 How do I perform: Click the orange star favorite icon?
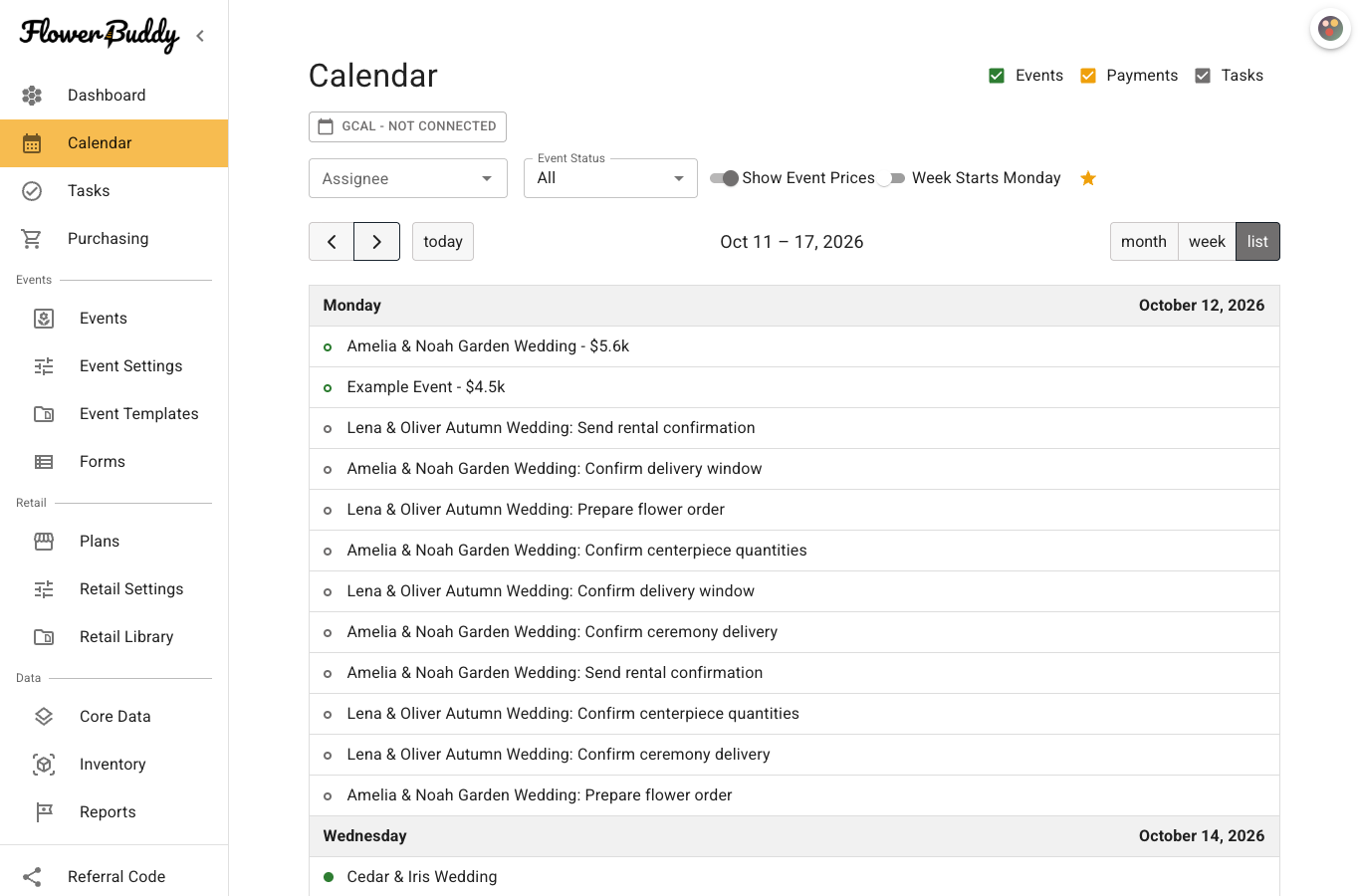click(x=1088, y=178)
